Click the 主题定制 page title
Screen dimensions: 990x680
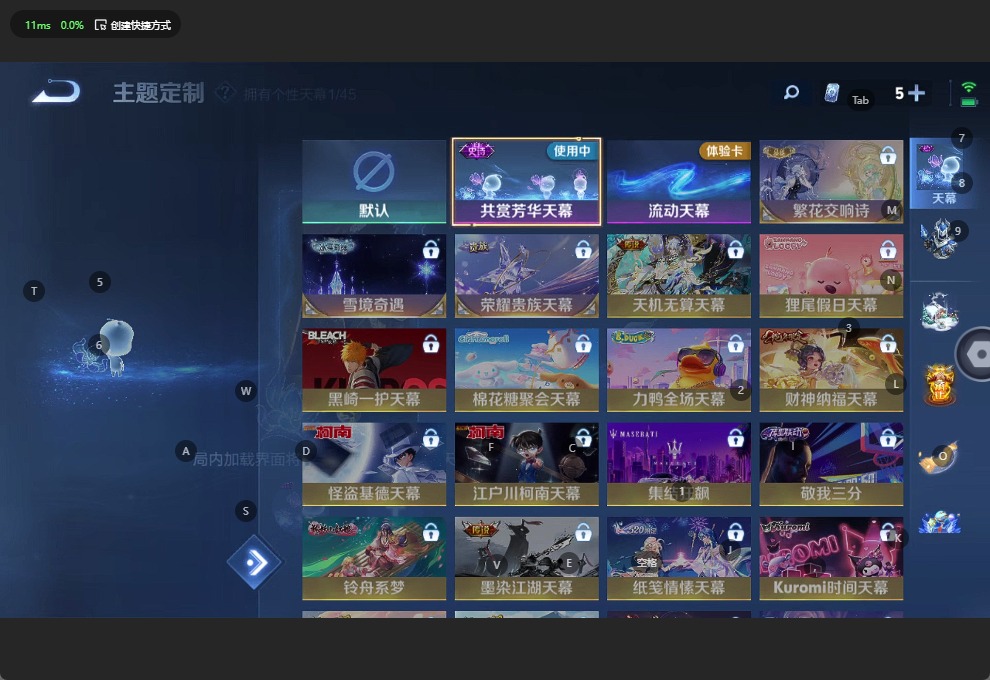(x=158, y=93)
